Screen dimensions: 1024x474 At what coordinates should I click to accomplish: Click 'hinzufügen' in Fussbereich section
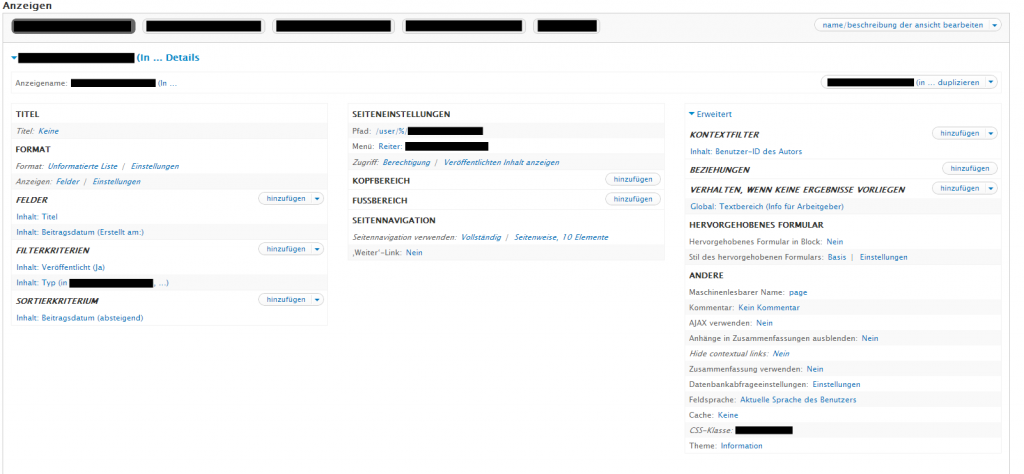coord(632,199)
